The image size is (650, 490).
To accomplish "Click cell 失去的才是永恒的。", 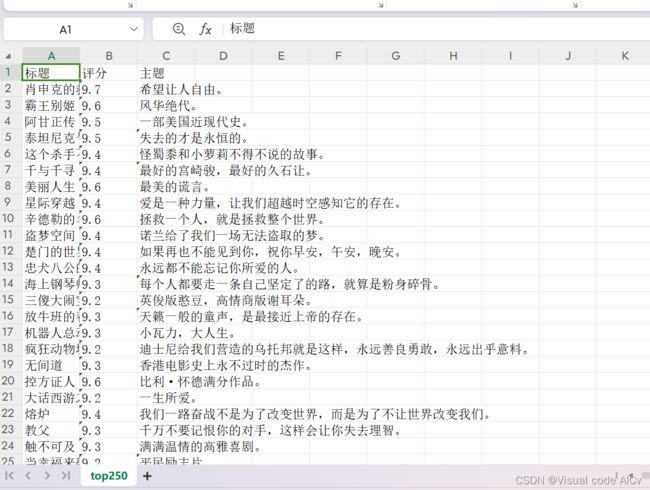I will [194, 138].
